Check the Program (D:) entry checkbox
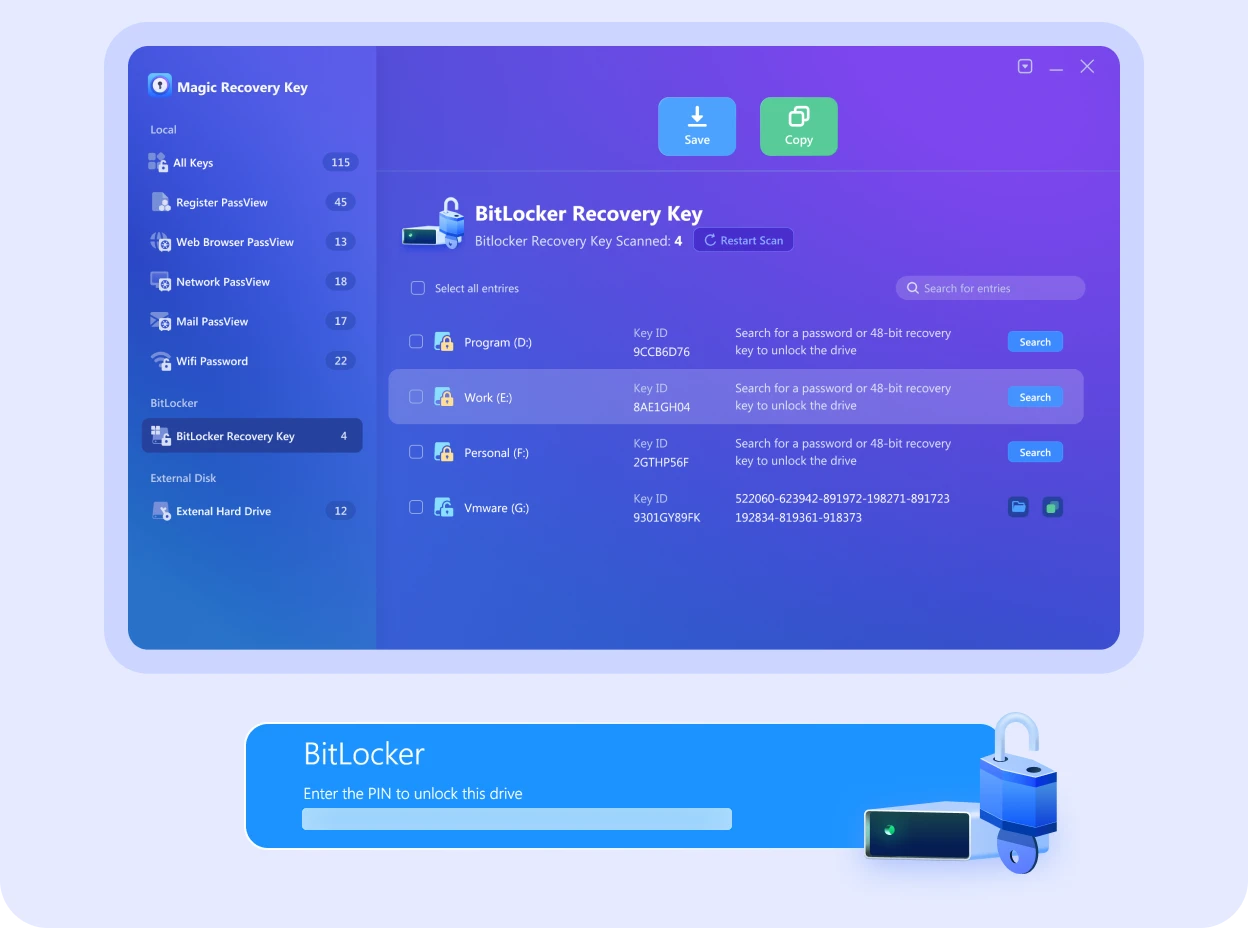Image resolution: width=1248 pixels, height=928 pixels. (416, 341)
